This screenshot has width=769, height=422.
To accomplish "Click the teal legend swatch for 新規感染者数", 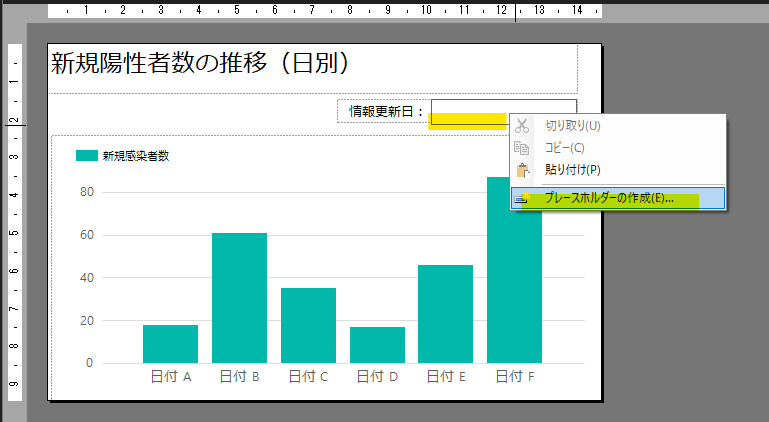I will [87, 155].
